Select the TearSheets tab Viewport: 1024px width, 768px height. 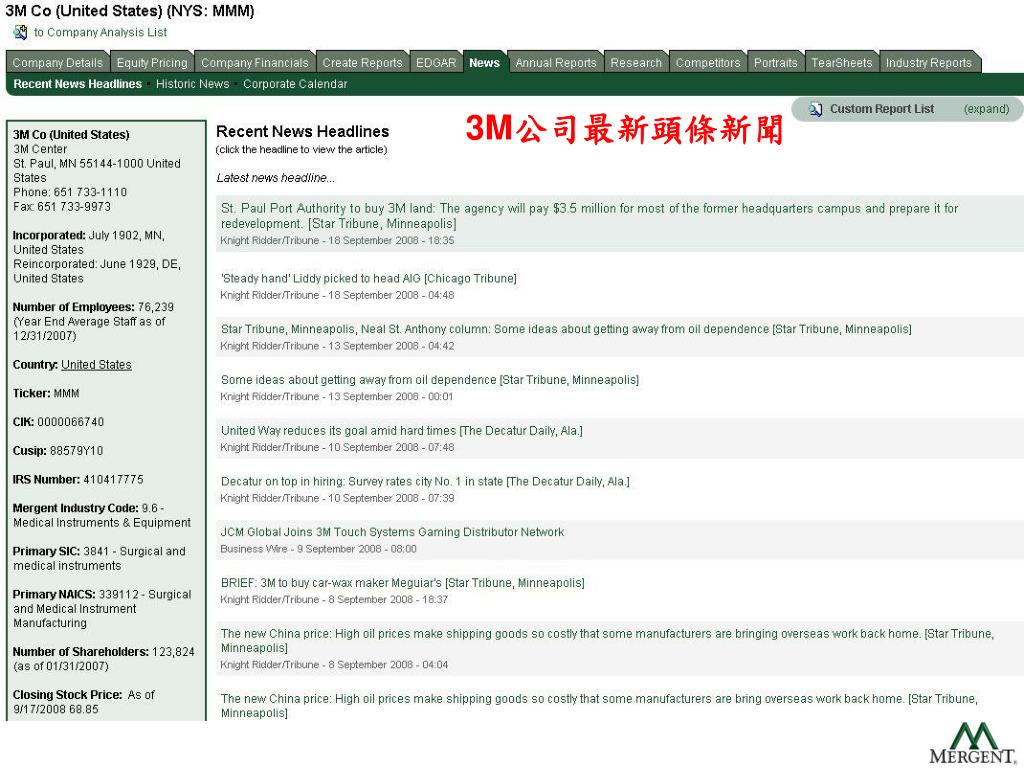[x=842, y=63]
